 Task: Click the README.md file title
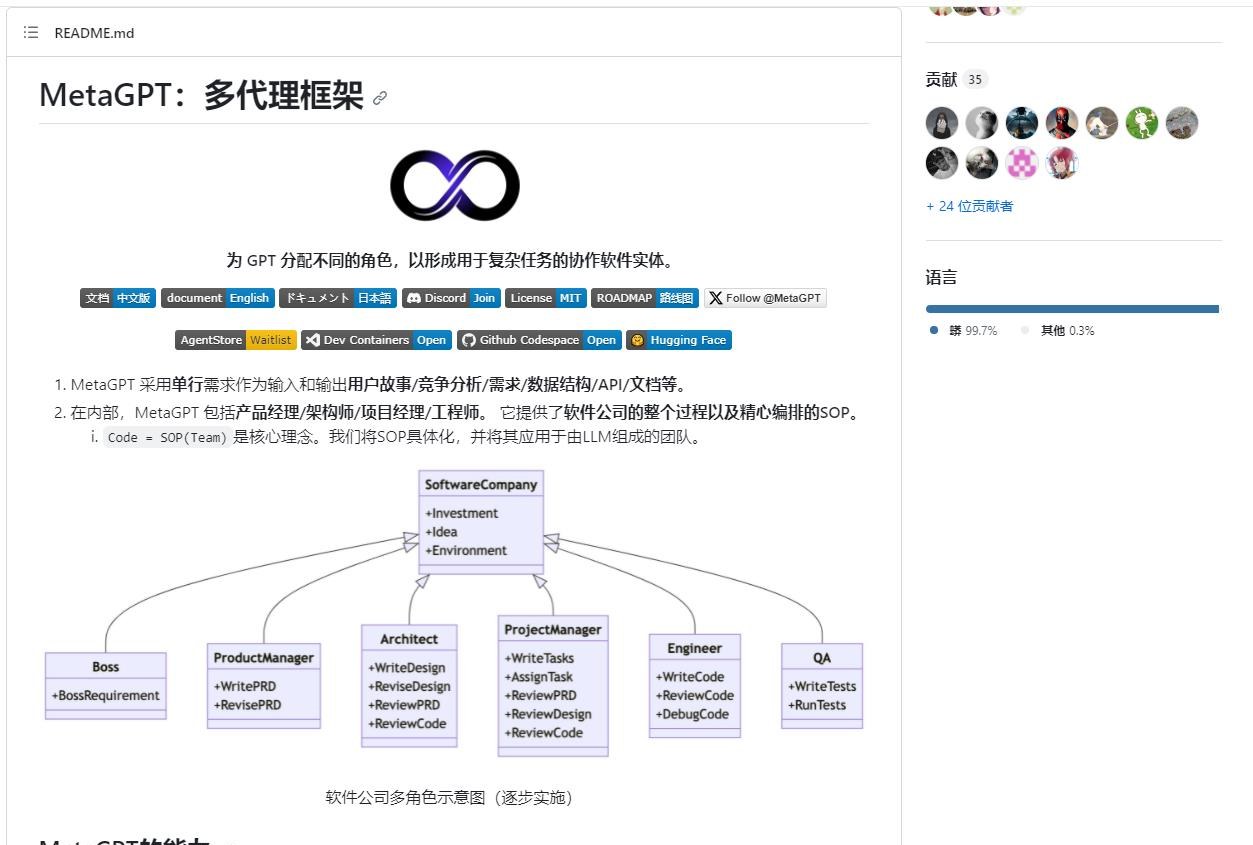tap(94, 33)
